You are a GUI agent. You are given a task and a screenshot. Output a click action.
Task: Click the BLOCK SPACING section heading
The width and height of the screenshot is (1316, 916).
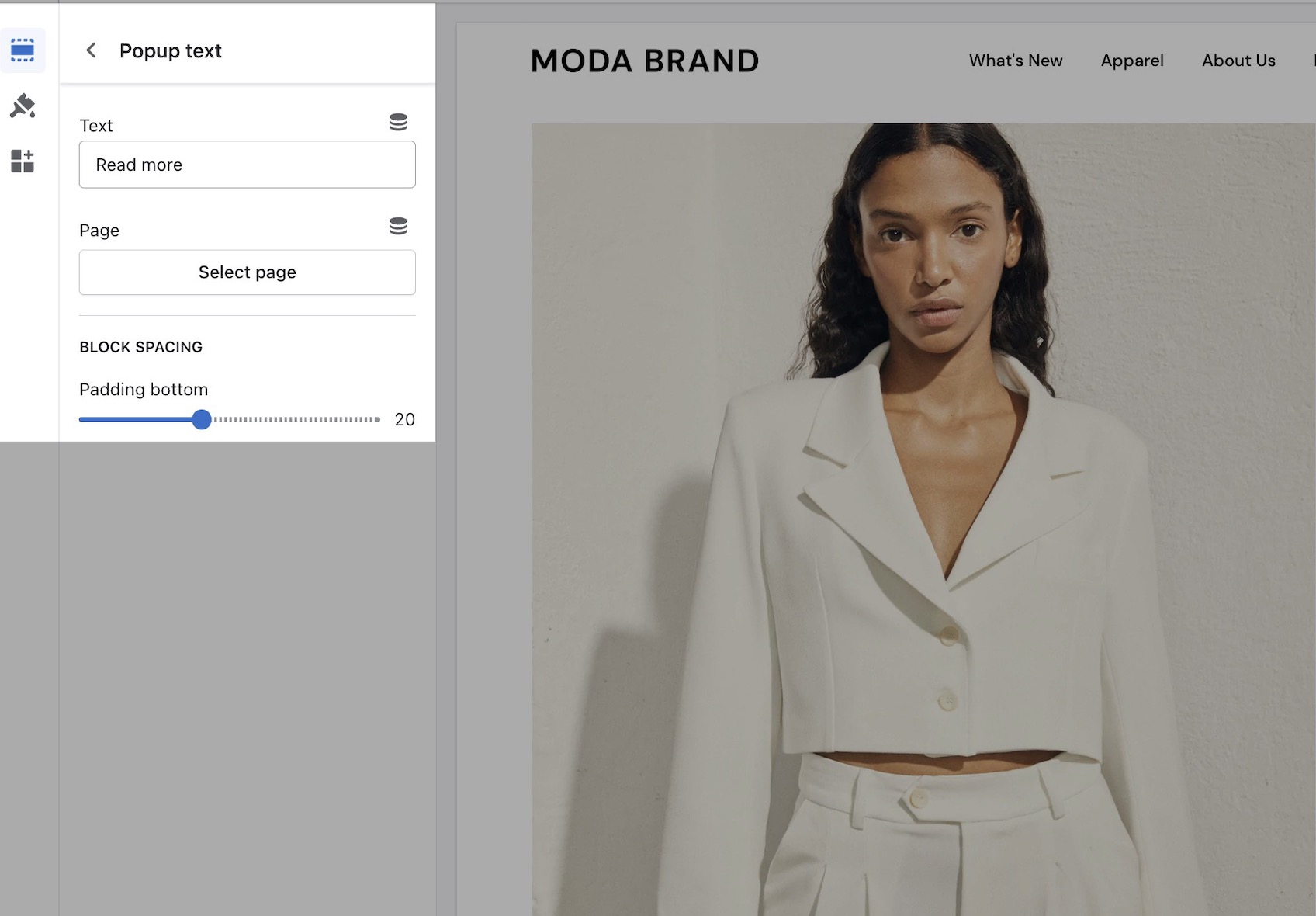pyautogui.click(x=140, y=347)
